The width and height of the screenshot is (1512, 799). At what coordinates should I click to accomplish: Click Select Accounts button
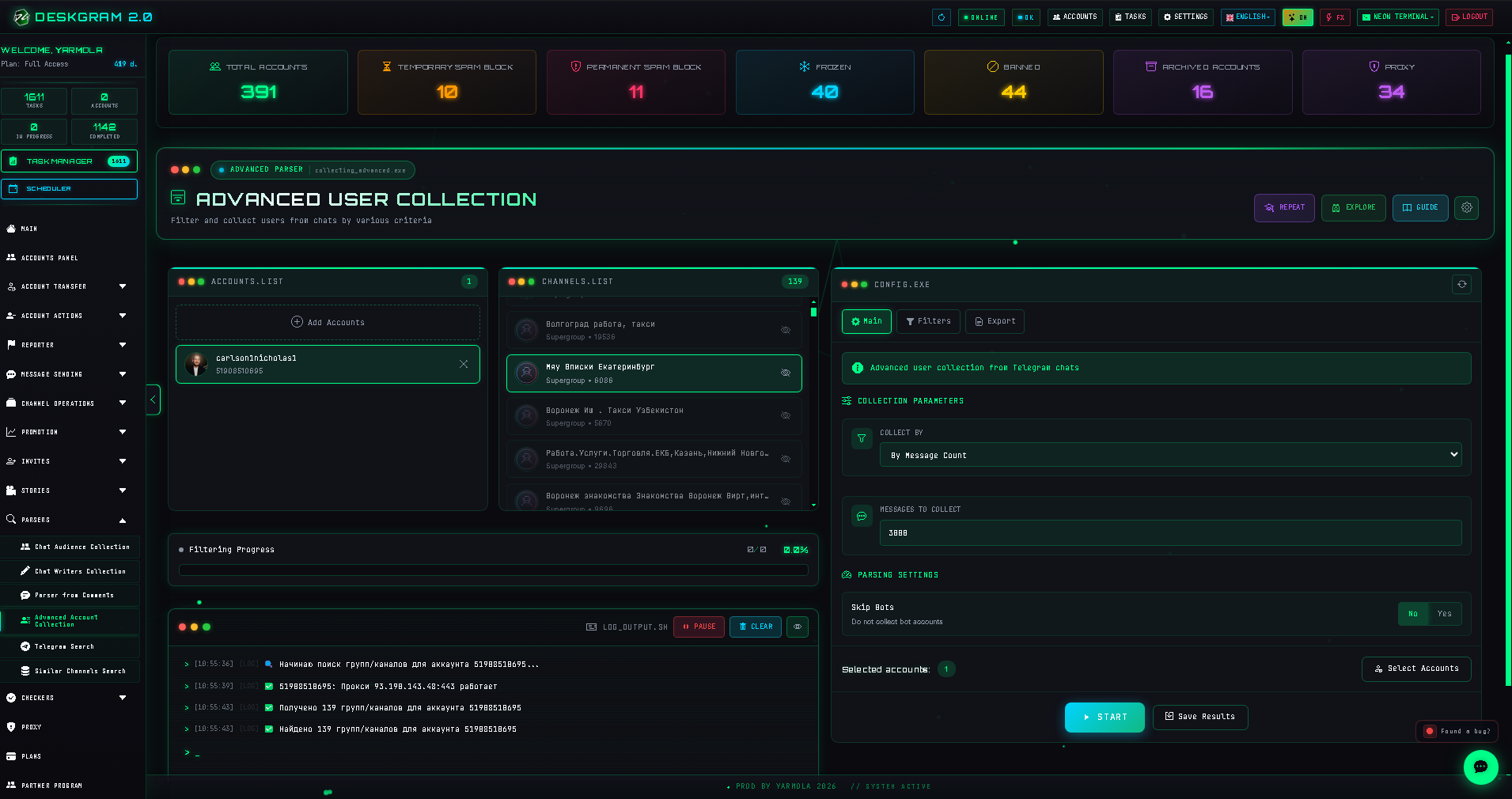(x=1416, y=668)
